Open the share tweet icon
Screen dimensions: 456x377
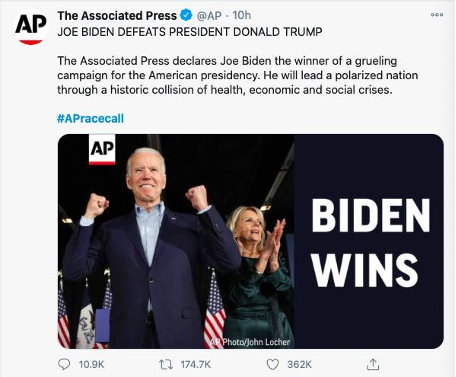tap(373, 364)
